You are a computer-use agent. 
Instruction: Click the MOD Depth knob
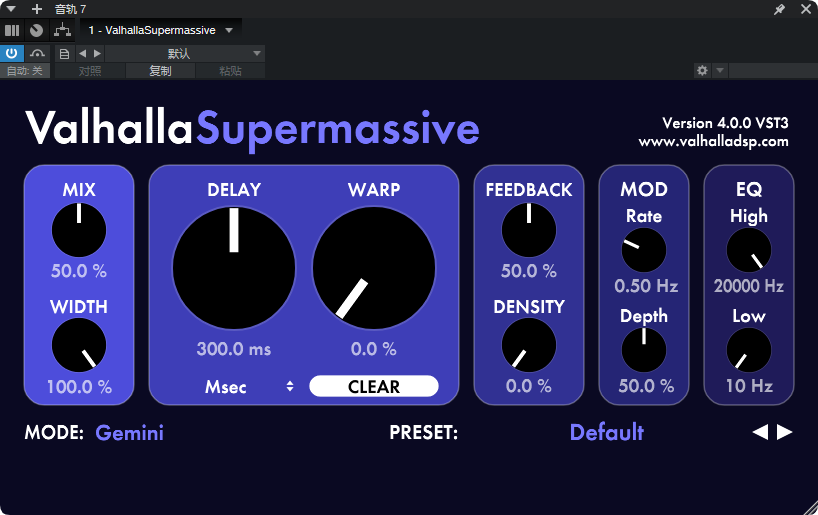tap(644, 350)
